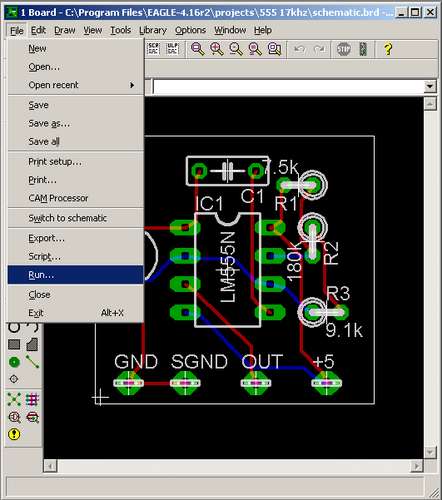Open the Library menu
The width and height of the screenshot is (442, 500).
click(x=153, y=30)
